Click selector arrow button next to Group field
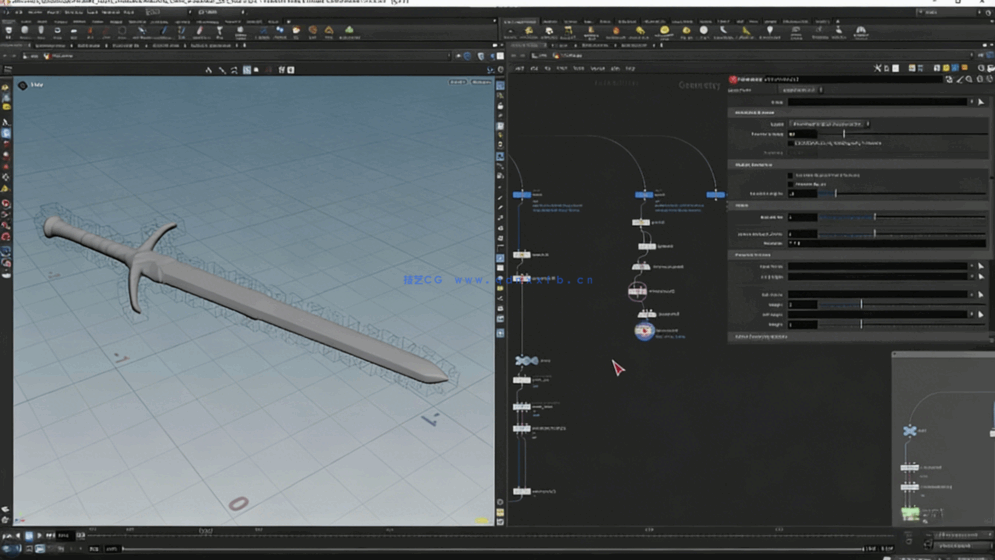995x560 pixels. click(981, 102)
